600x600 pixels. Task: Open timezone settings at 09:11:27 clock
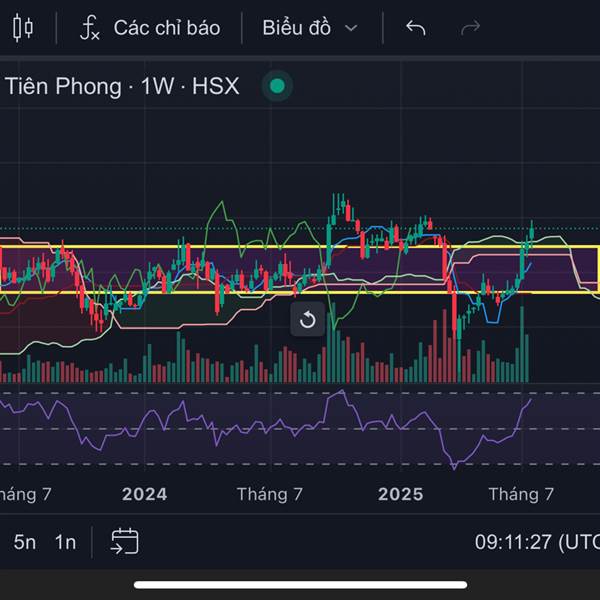pos(537,542)
